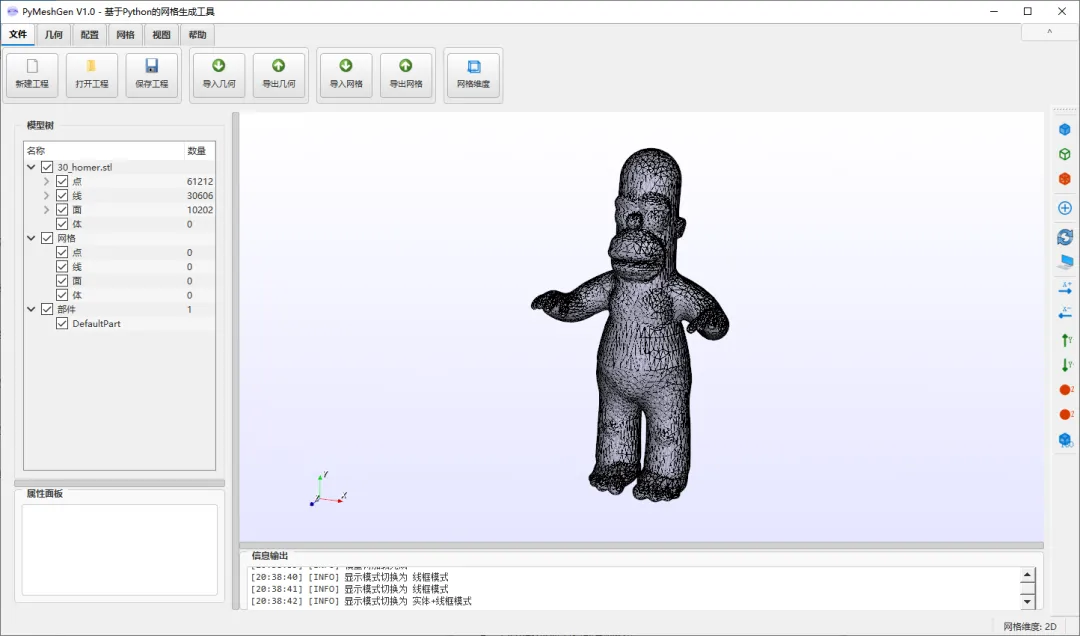Toggle the DefaultPart checkbox
Viewport: 1080px width, 636px height.
coord(62,323)
